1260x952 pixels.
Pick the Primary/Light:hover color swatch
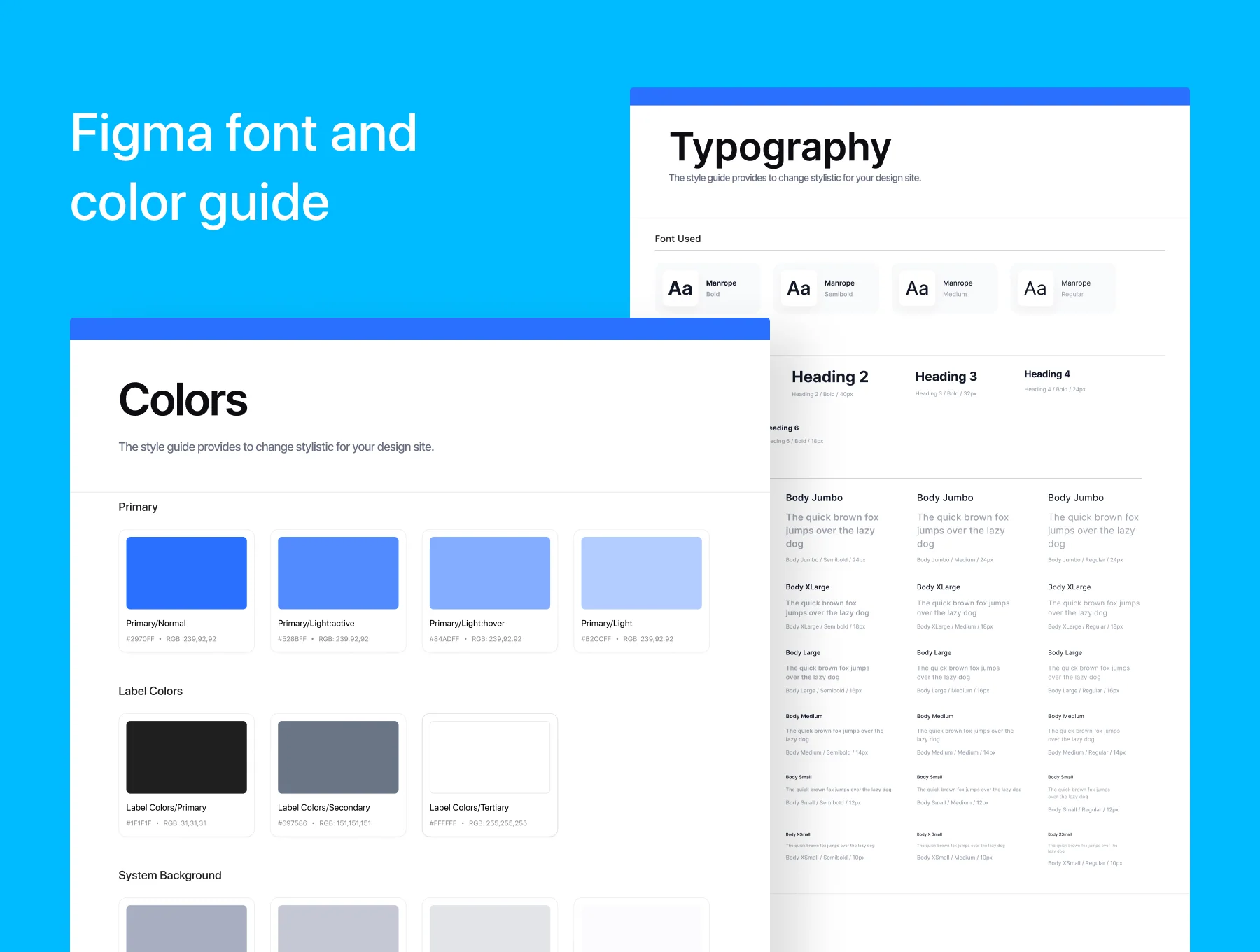(x=490, y=573)
